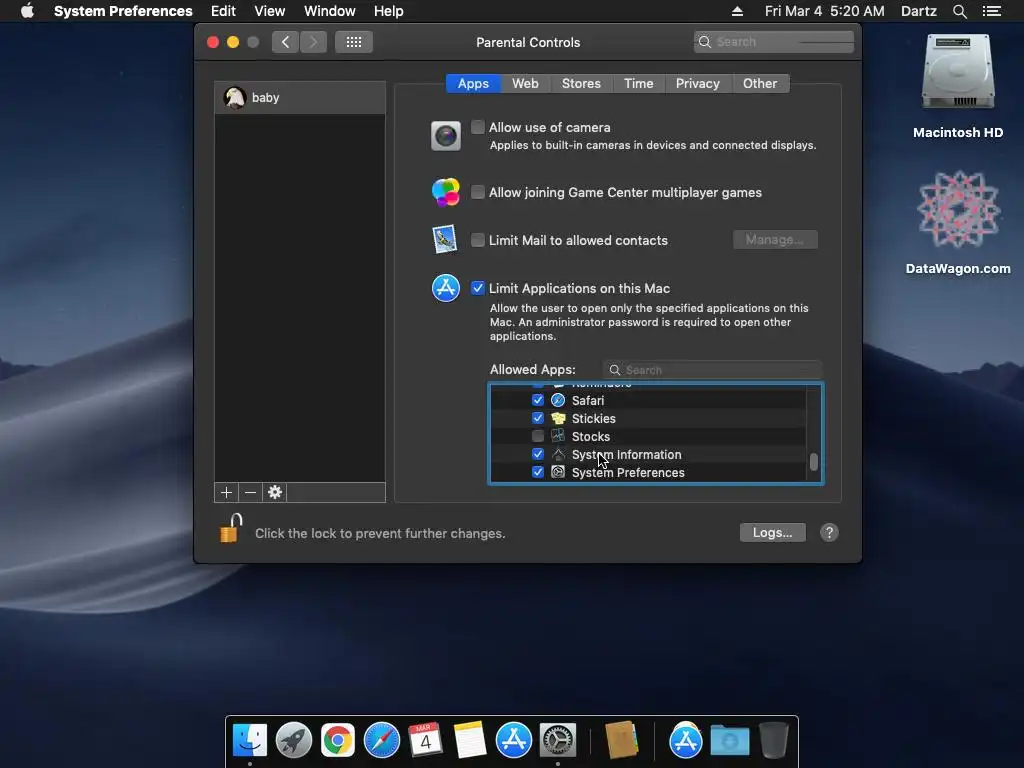
Task: Open the Spotlight search magnifier
Action: pos(959,11)
